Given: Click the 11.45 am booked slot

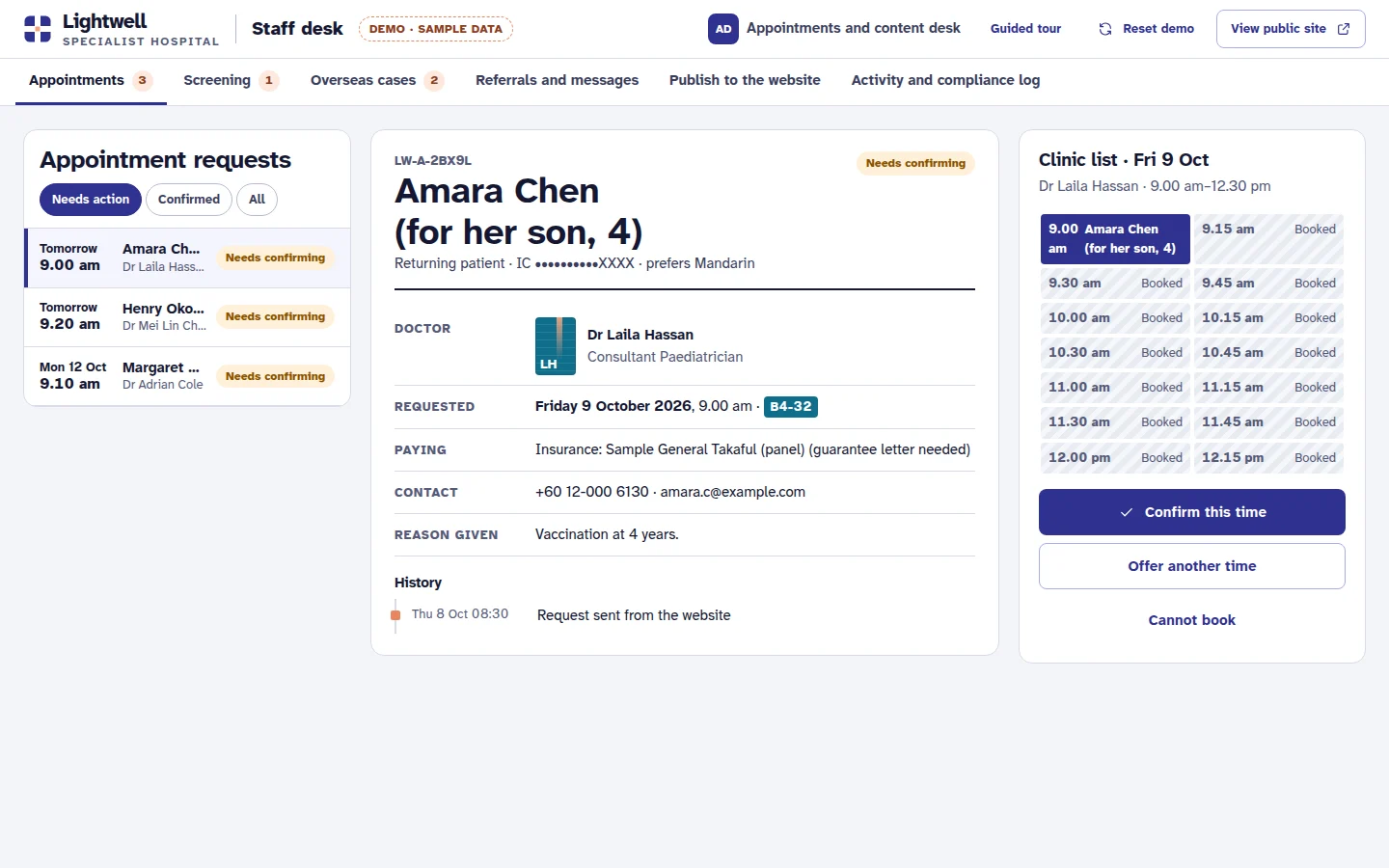Looking at the screenshot, I should coord(1268,422).
